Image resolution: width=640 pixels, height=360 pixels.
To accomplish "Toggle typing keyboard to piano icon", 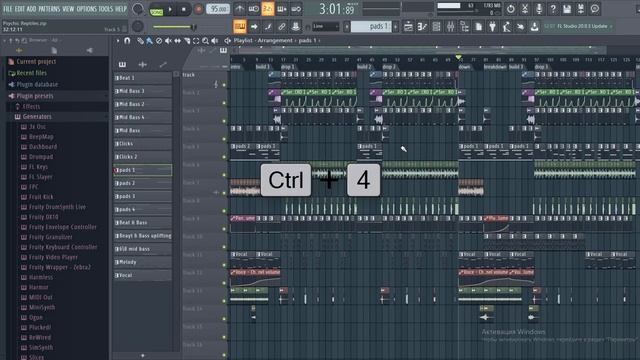I will 240,27.
